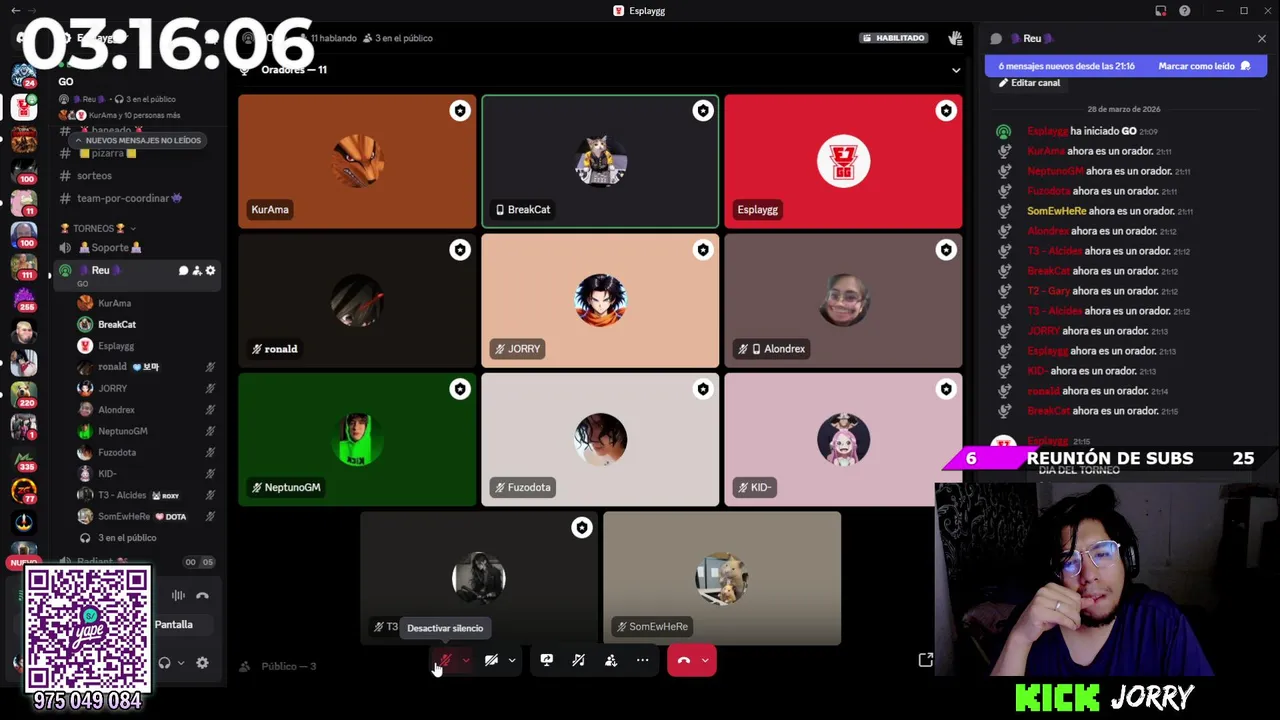Click moderator shield on NeptunoGM tile
Screen dimensions: 1280x720
(460, 389)
